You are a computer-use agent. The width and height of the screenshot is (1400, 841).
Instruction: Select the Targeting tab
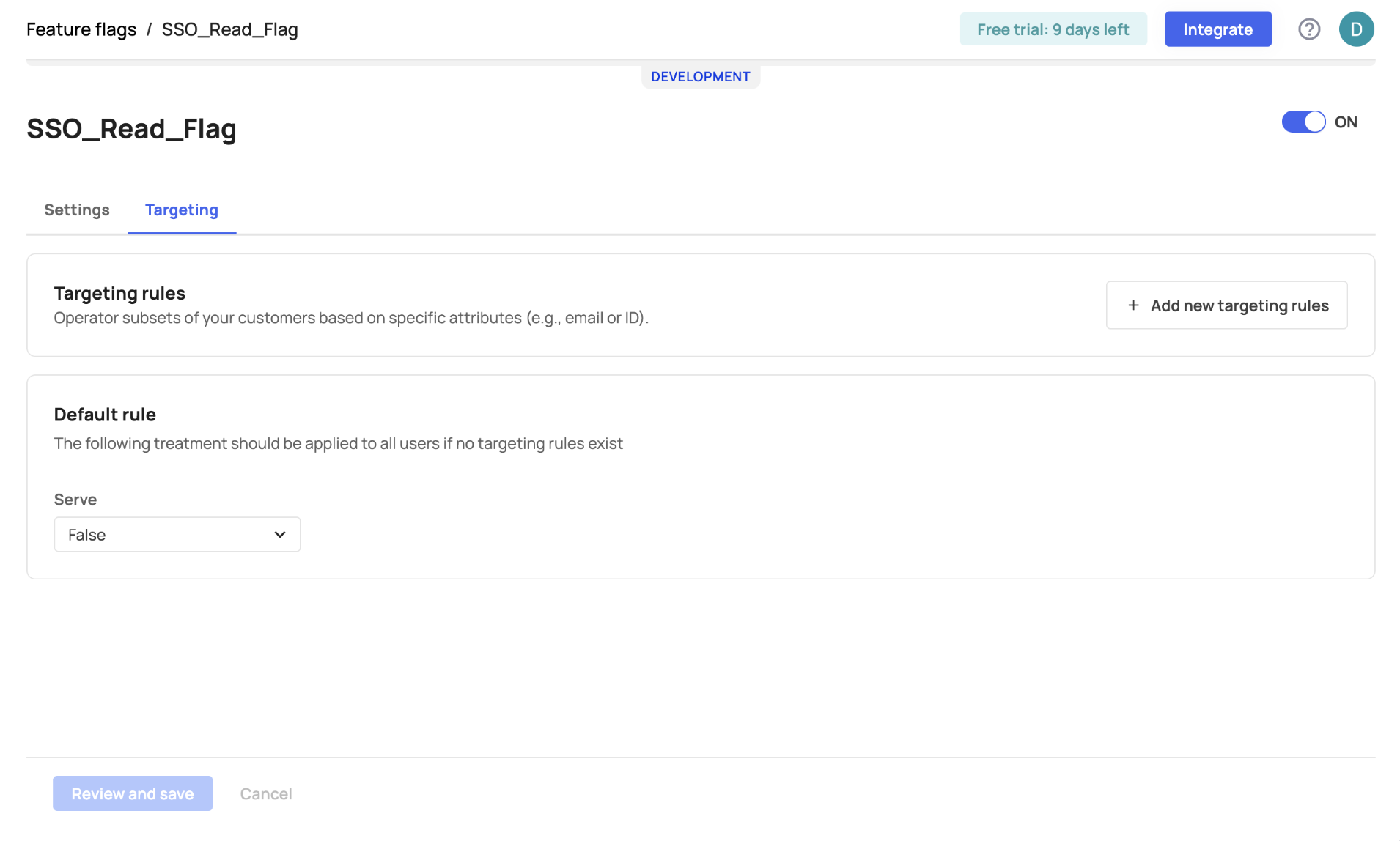coord(181,210)
